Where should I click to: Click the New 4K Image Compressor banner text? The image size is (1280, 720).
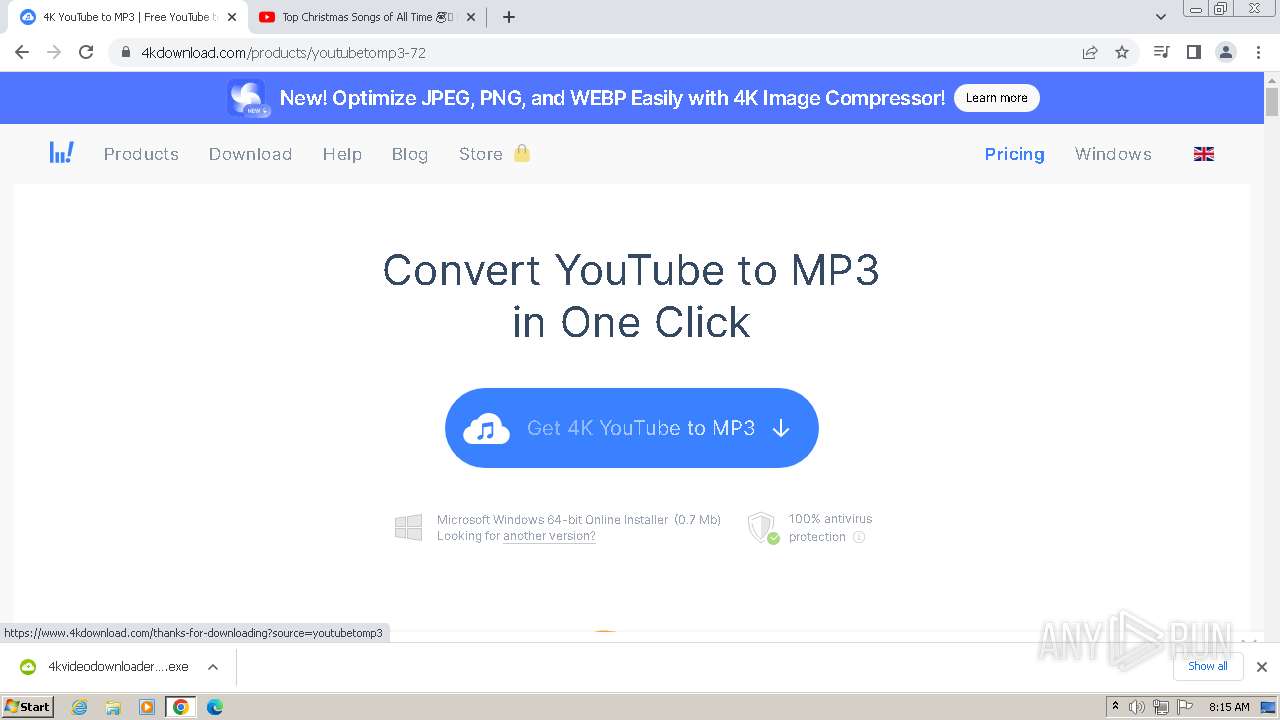(x=612, y=98)
